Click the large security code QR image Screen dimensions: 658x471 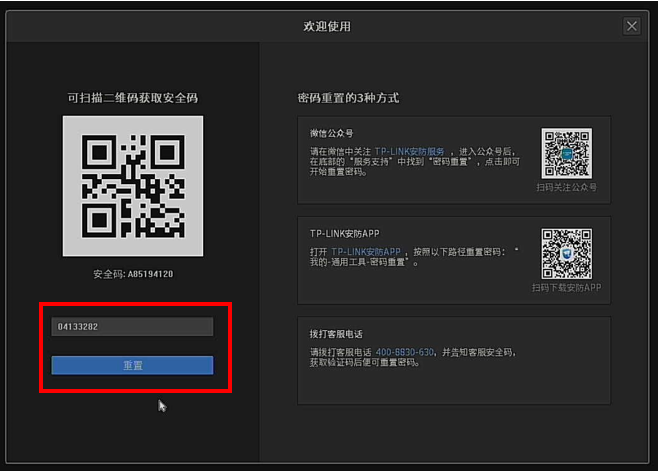click(x=133, y=186)
